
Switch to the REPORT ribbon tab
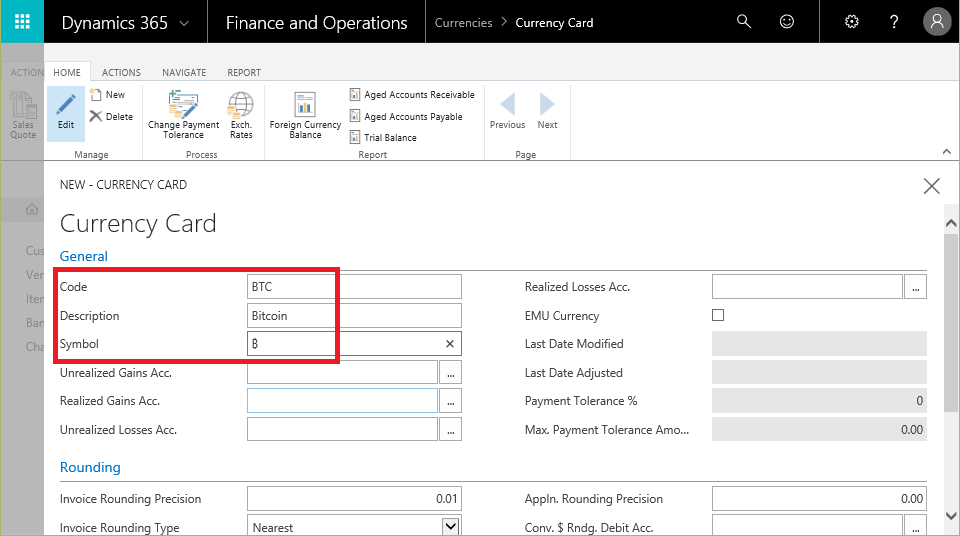(244, 72)
